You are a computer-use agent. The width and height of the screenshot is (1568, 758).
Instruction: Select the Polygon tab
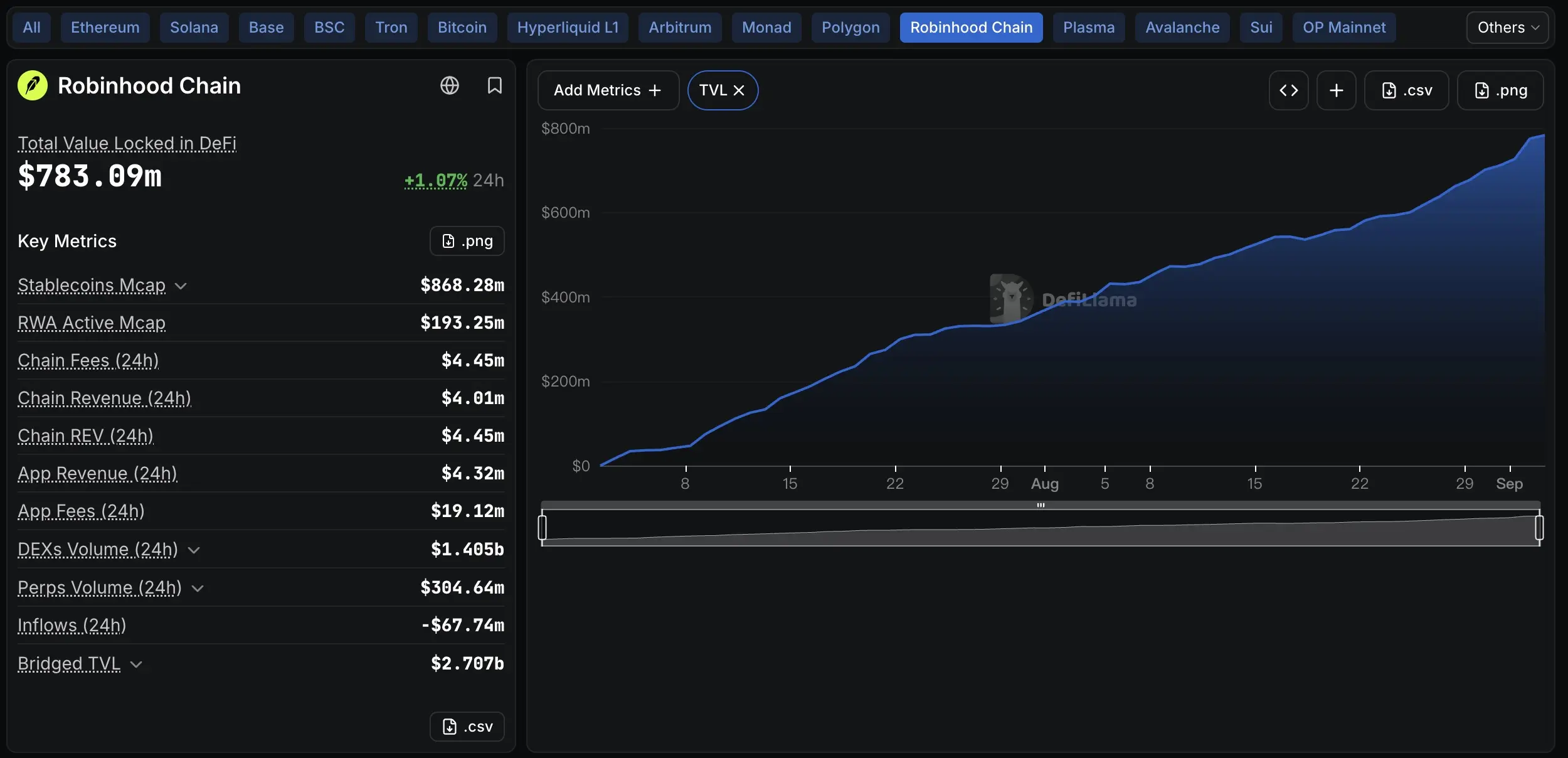click(x=851, y=28)
